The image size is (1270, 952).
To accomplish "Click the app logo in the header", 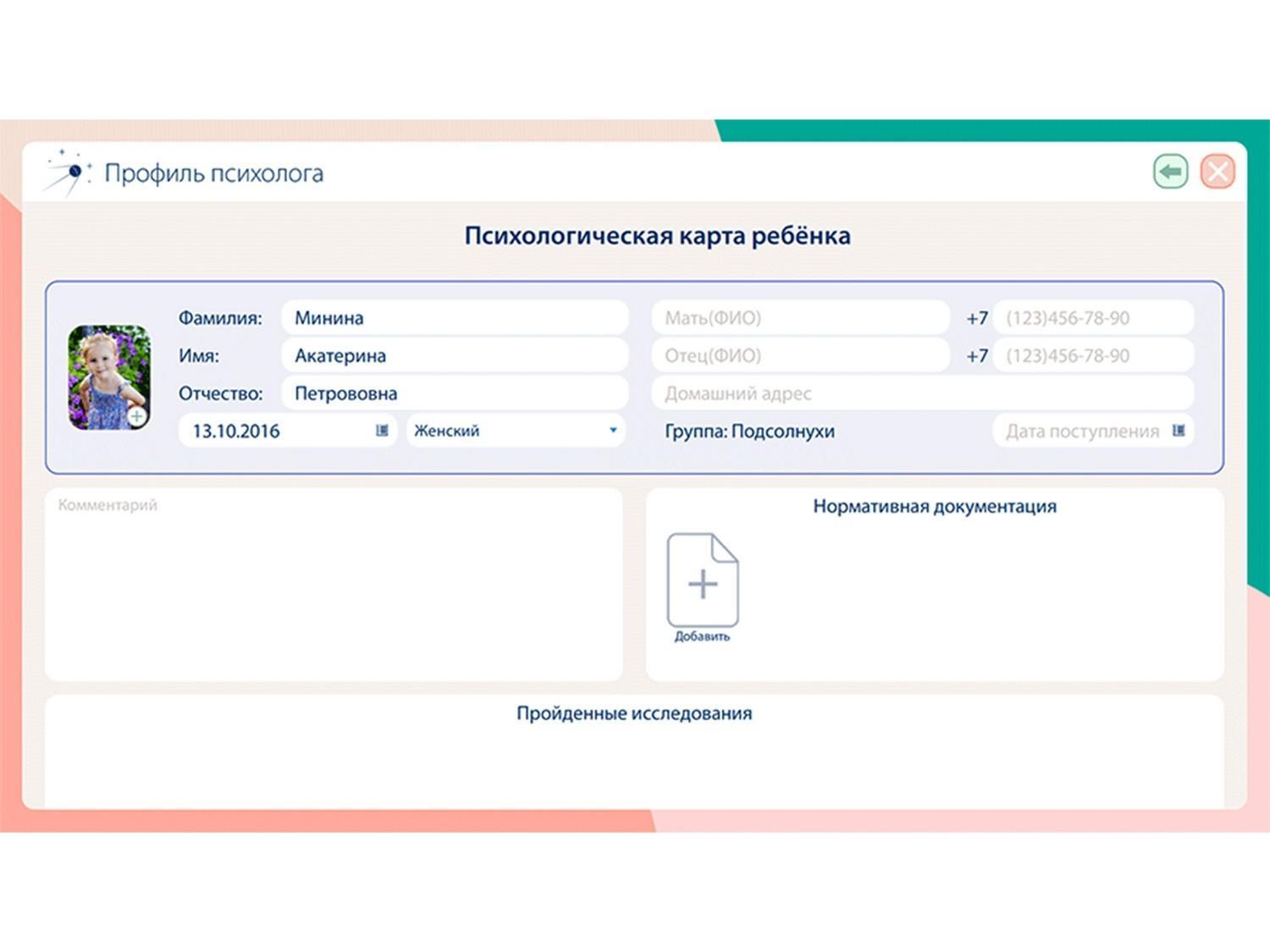I will 68,173.
